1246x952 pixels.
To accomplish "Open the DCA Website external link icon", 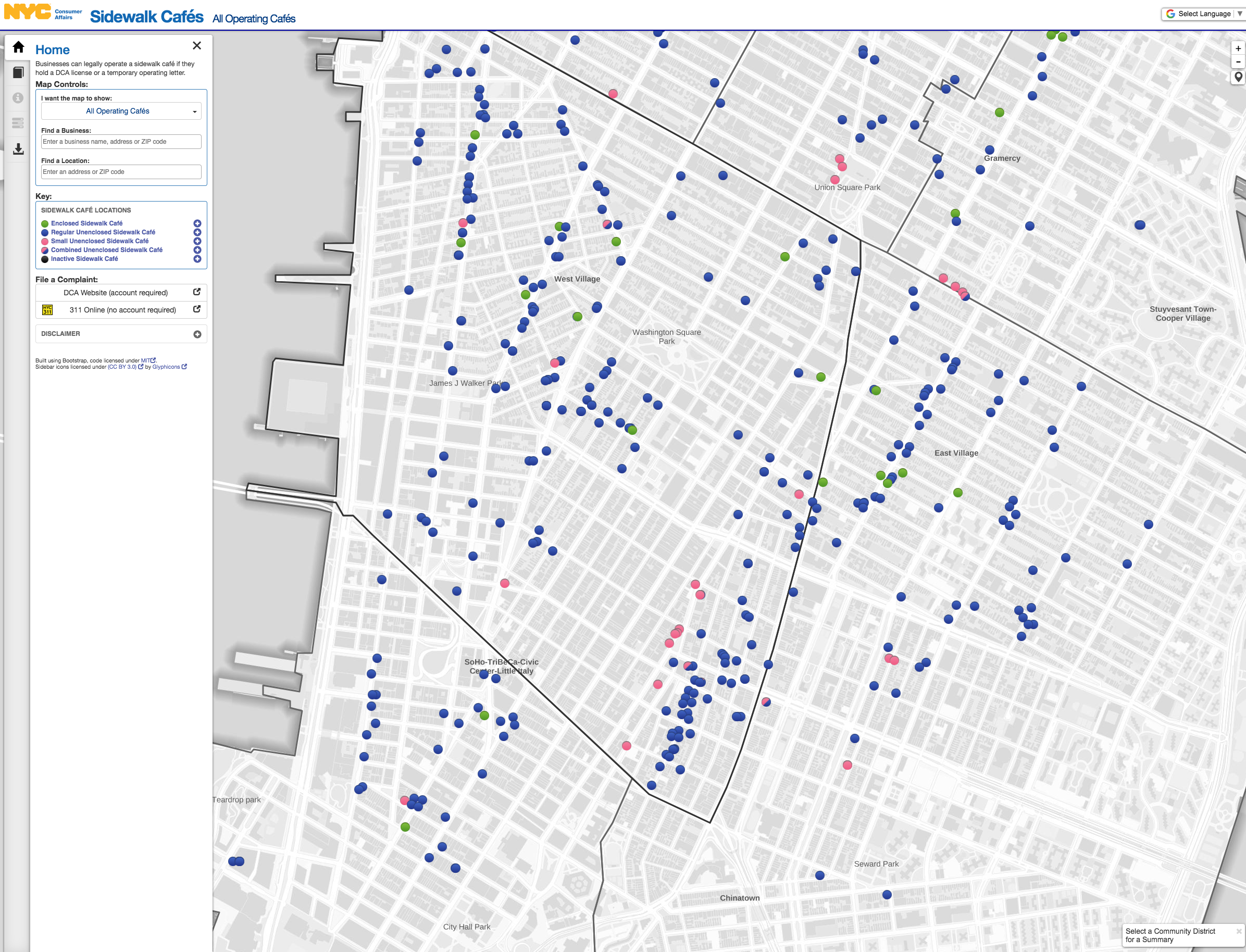I will tap(197, 292).
